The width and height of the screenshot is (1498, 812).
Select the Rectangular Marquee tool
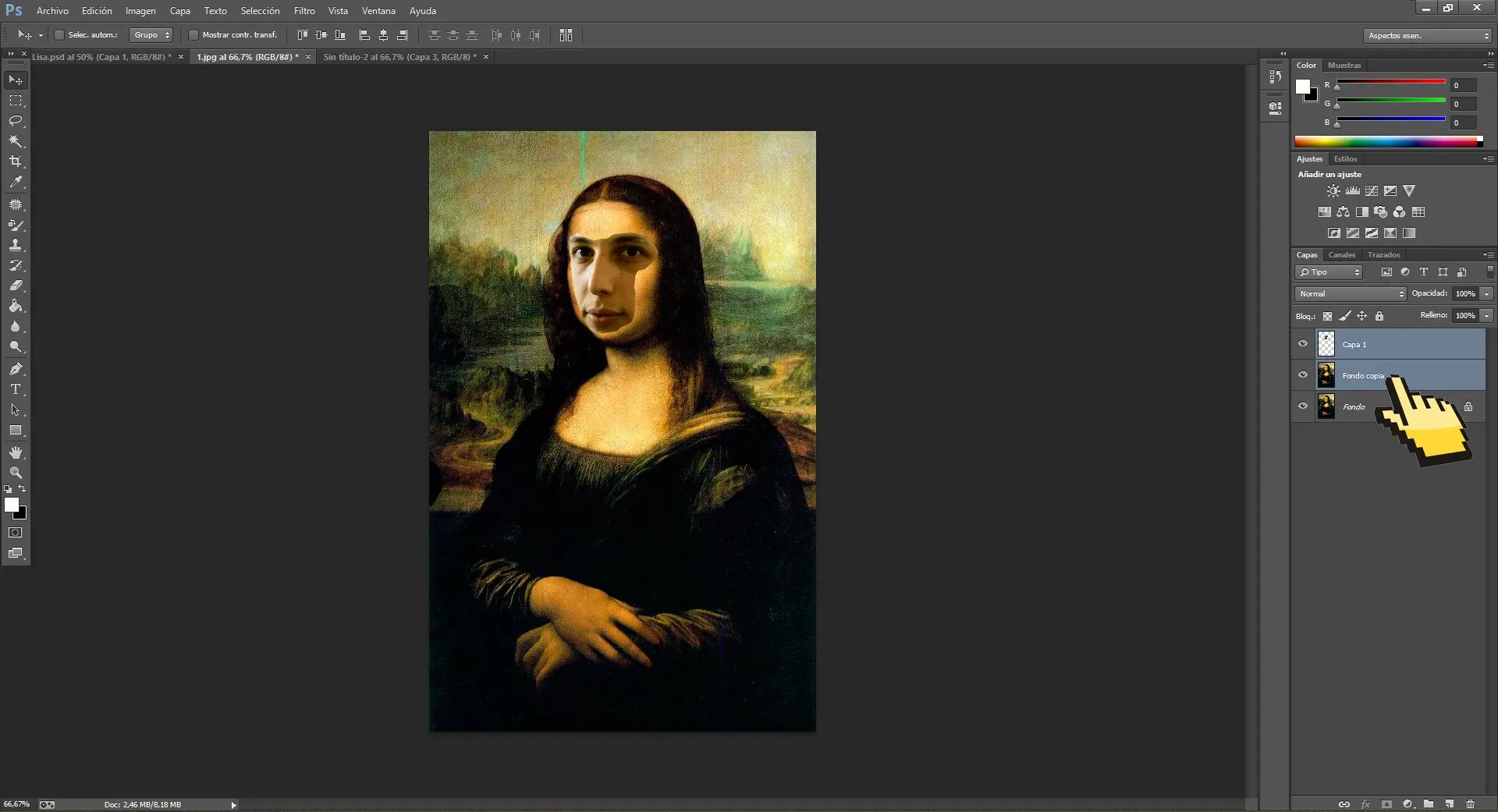click(16, 101)
